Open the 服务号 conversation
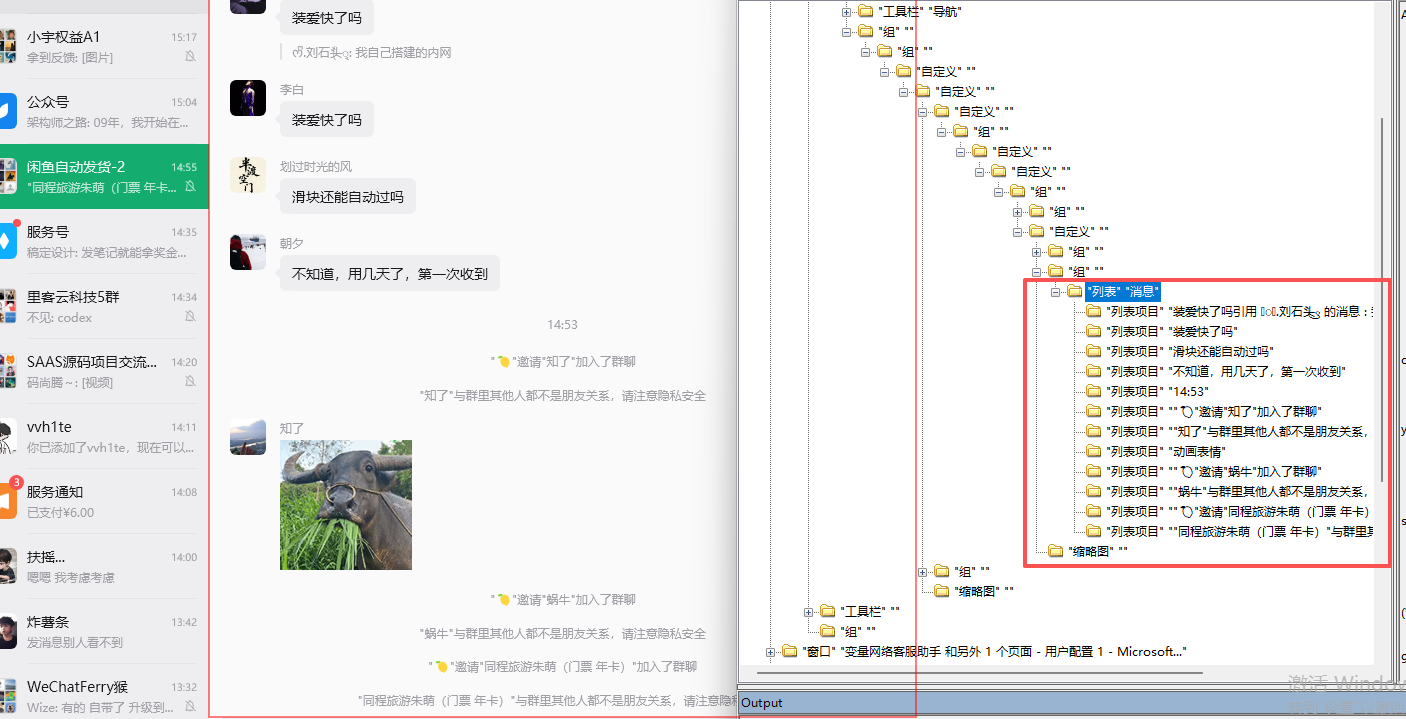The width and height of the screenshot is (1406, 719). (104, 241)
